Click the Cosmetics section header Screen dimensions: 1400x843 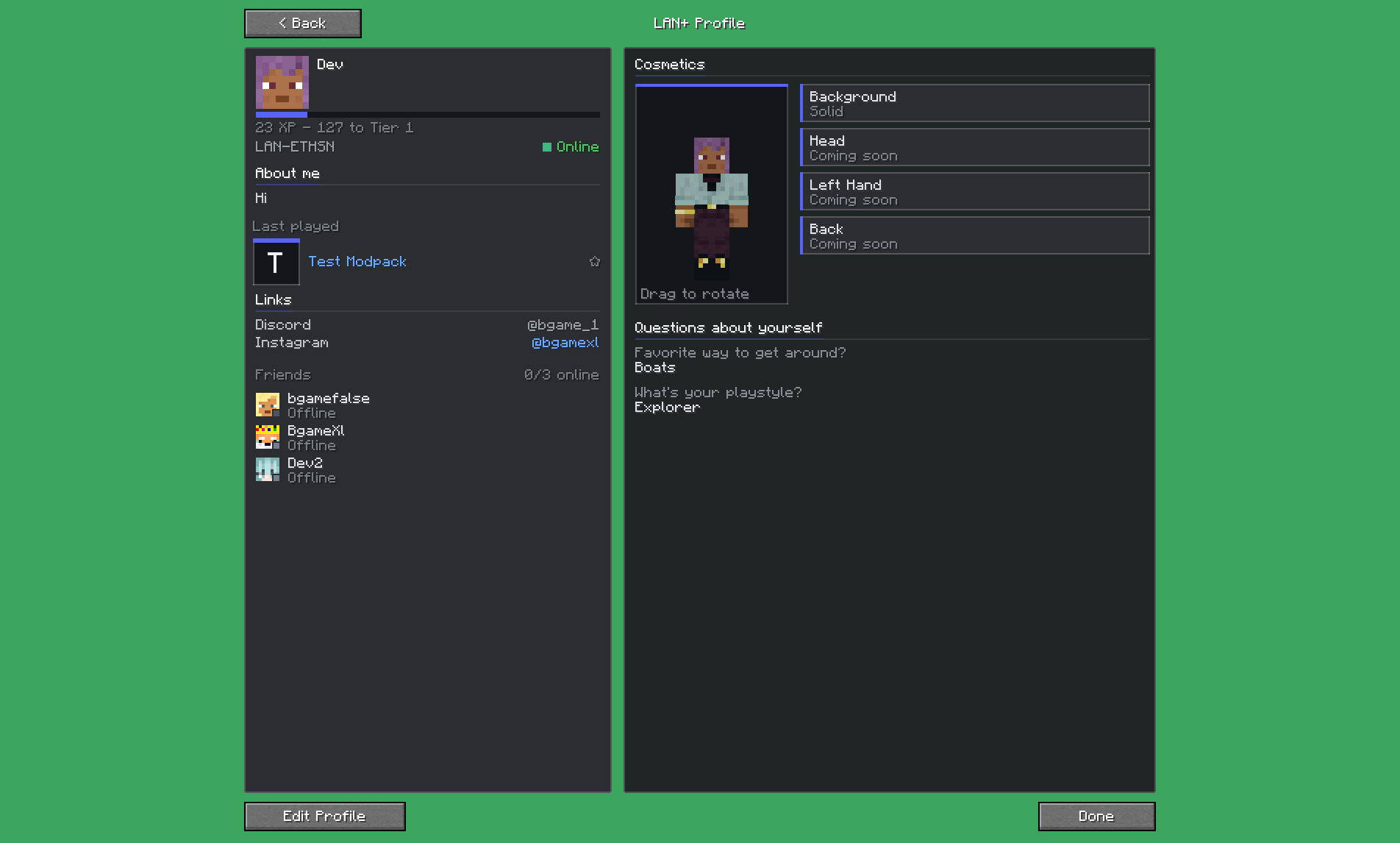670,65
